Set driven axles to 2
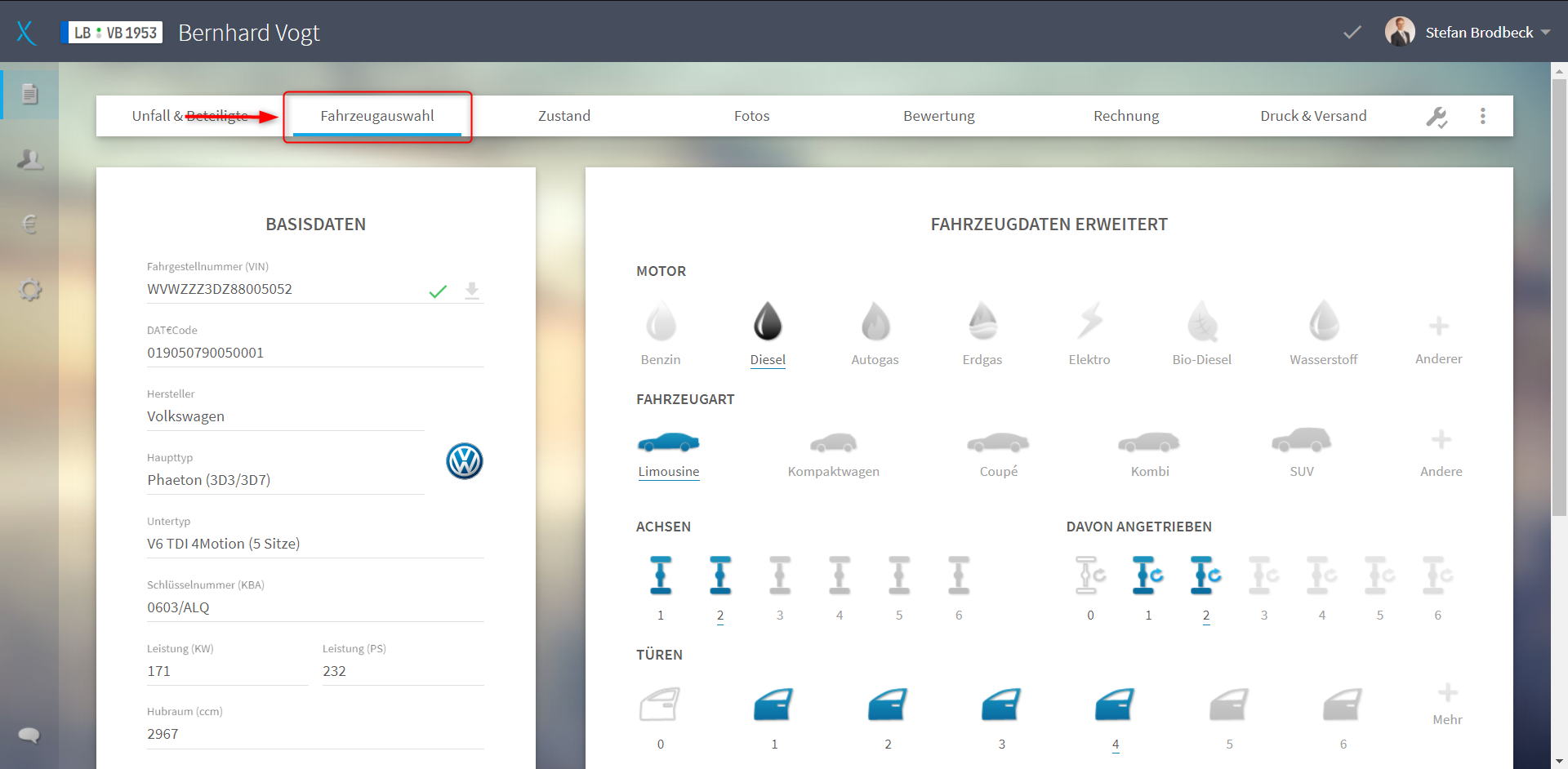This screenshot has height=769, width=1568. (x=1206, y=588)
